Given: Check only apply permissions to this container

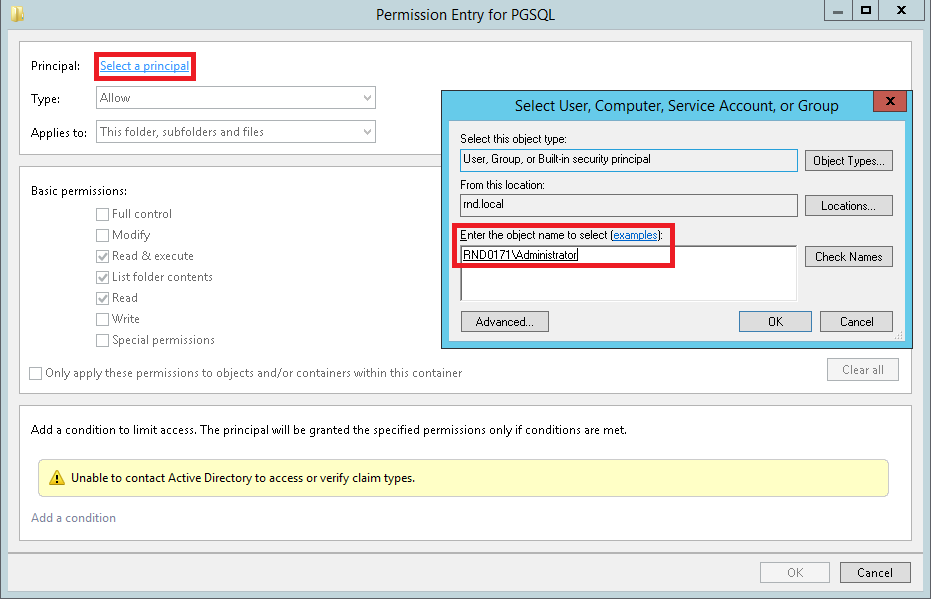Looking at the screenshot, I should pos(35,373).
